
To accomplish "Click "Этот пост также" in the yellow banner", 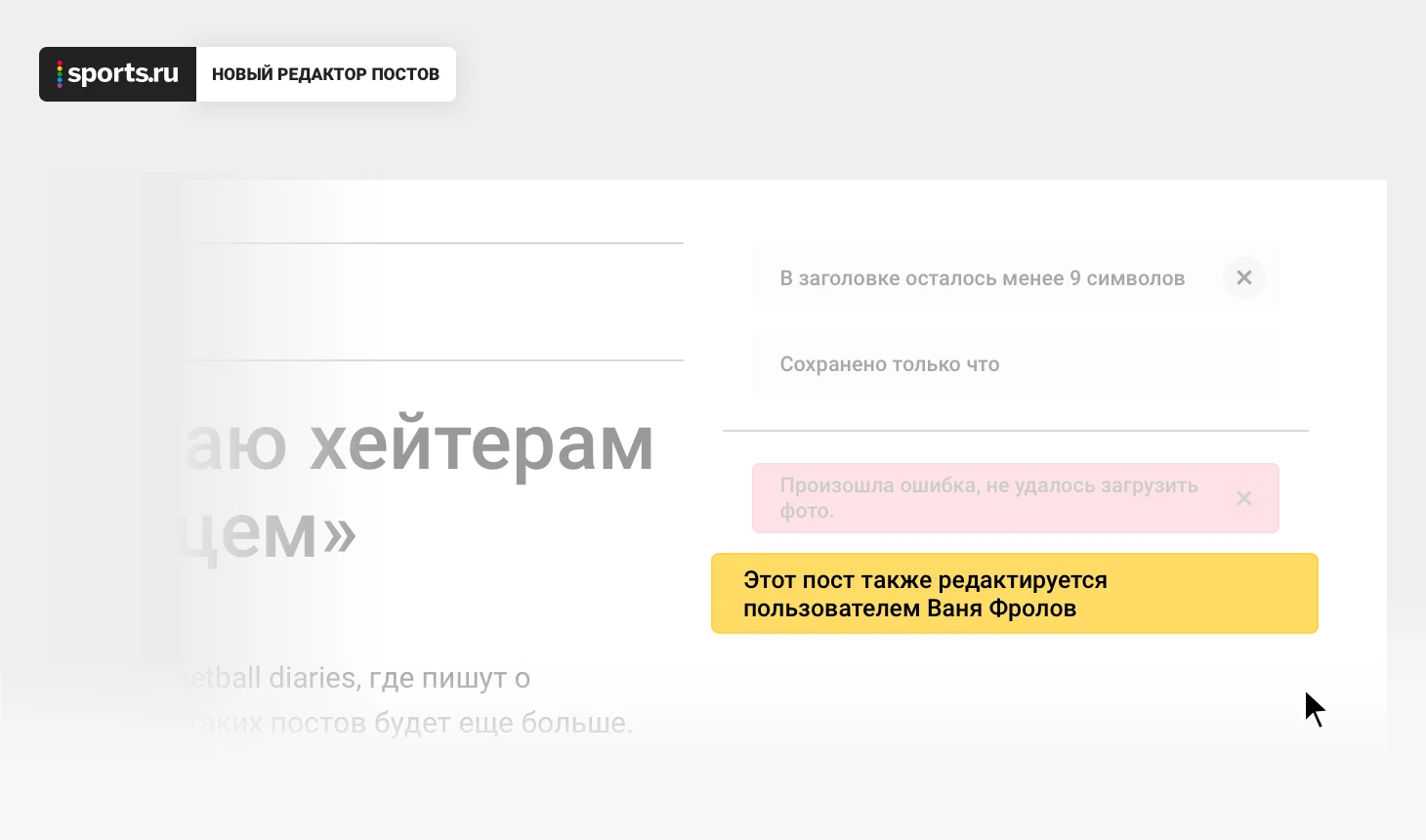I will pyautogui.click(x=837, y=580).
